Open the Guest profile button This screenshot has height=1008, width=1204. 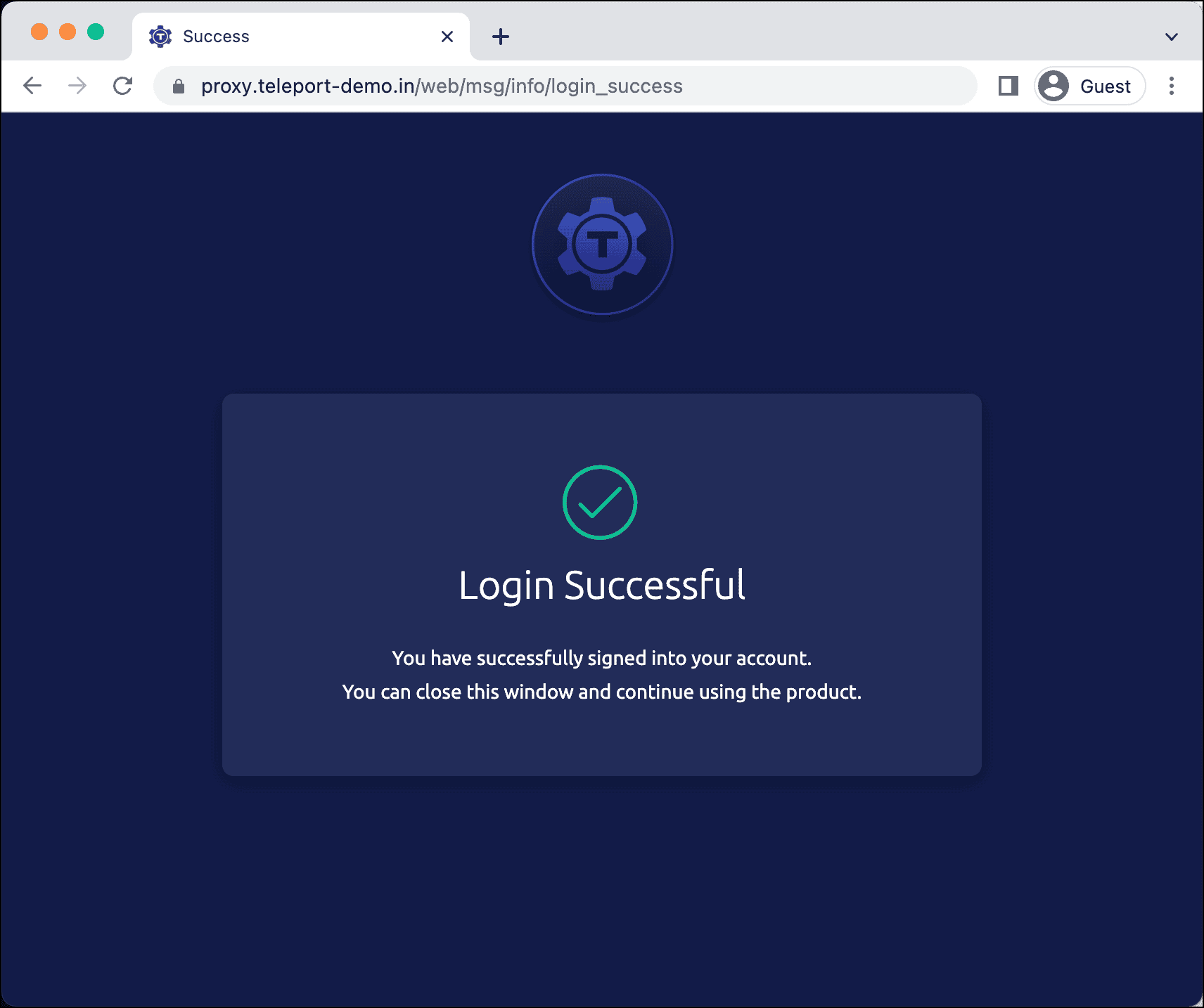coord(1089,86)
